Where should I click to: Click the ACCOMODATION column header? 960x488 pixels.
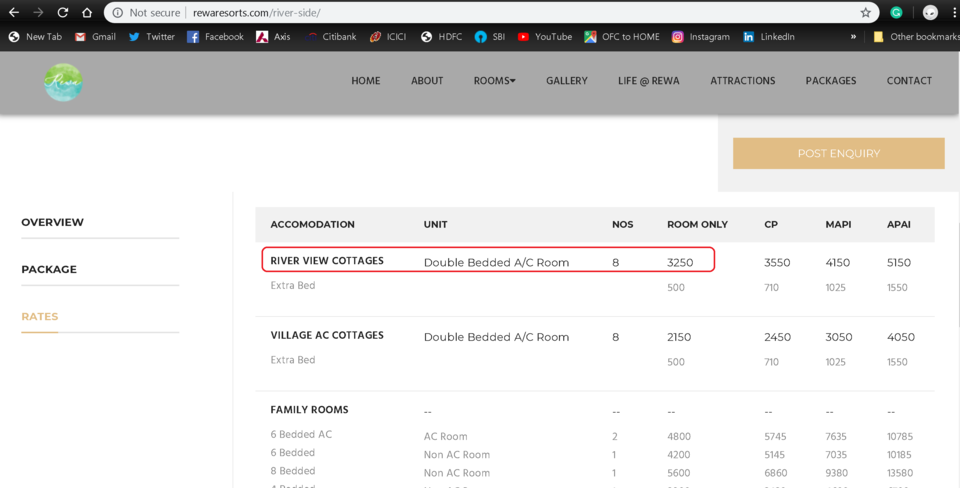(312, 225)
